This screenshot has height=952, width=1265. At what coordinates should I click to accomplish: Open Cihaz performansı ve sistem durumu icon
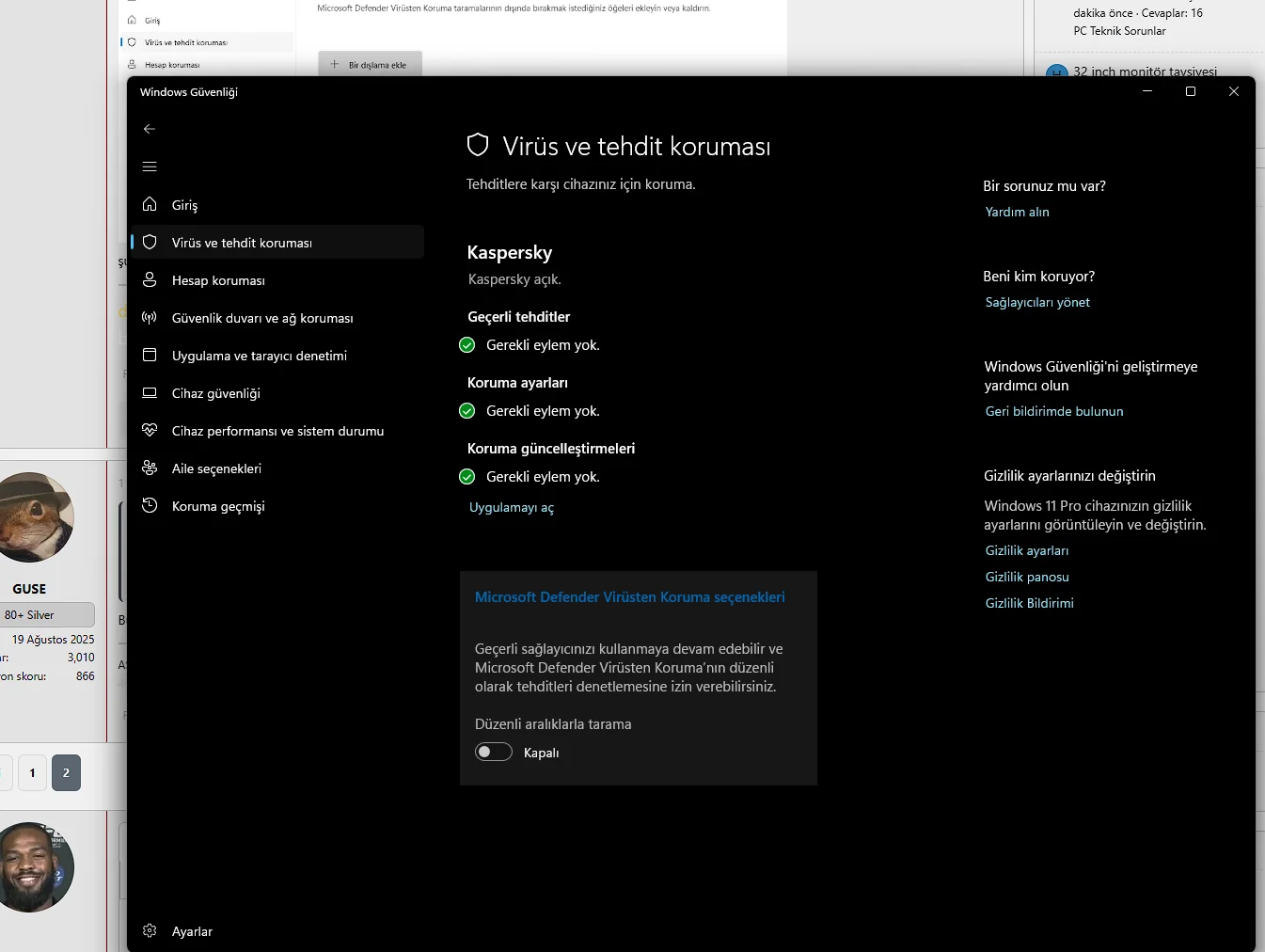(x=150, y=430)
